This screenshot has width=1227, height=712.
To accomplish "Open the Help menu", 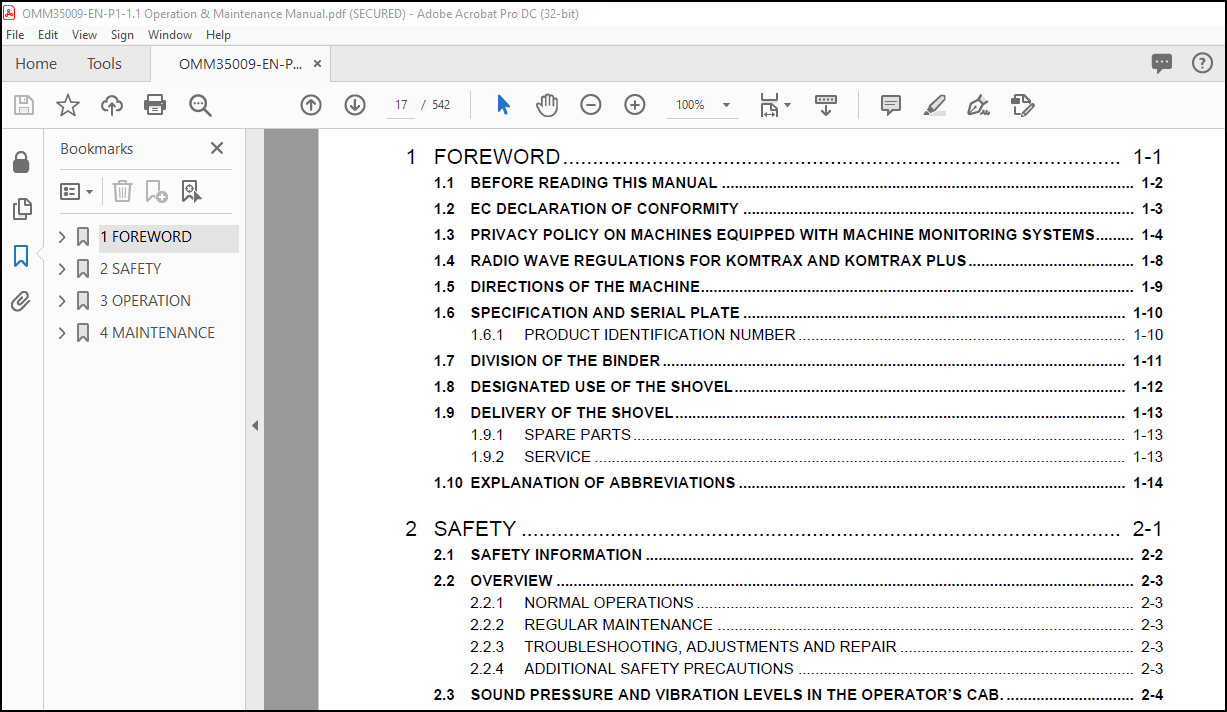I will click(x=218, y=35).
